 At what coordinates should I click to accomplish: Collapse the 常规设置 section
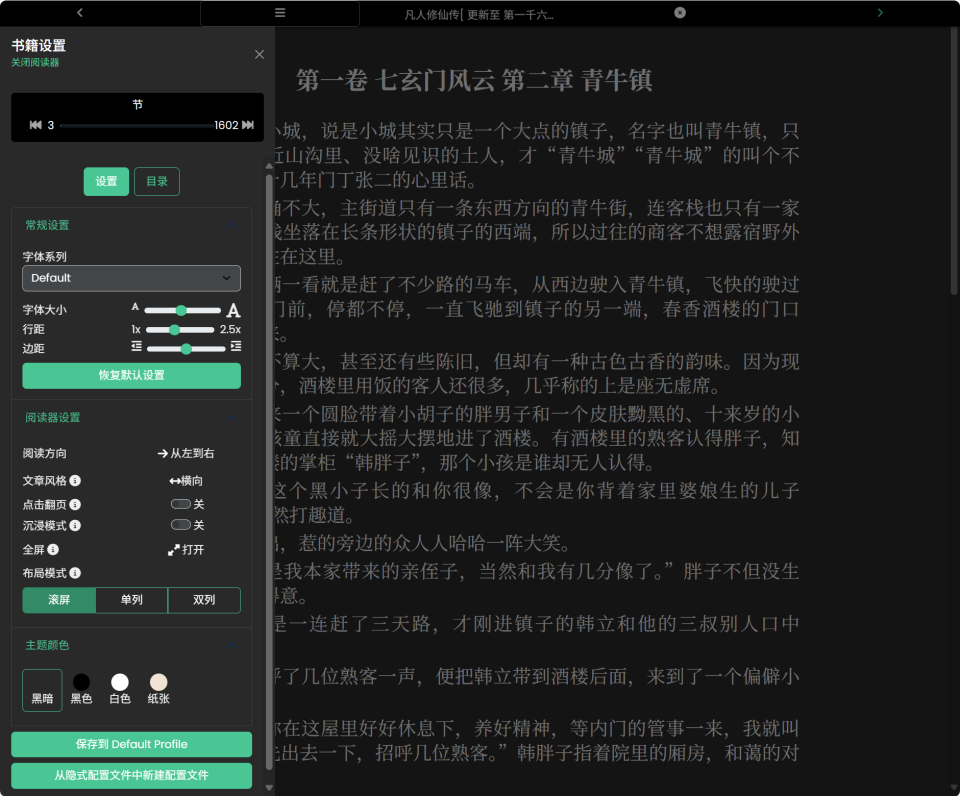point(232,226)
